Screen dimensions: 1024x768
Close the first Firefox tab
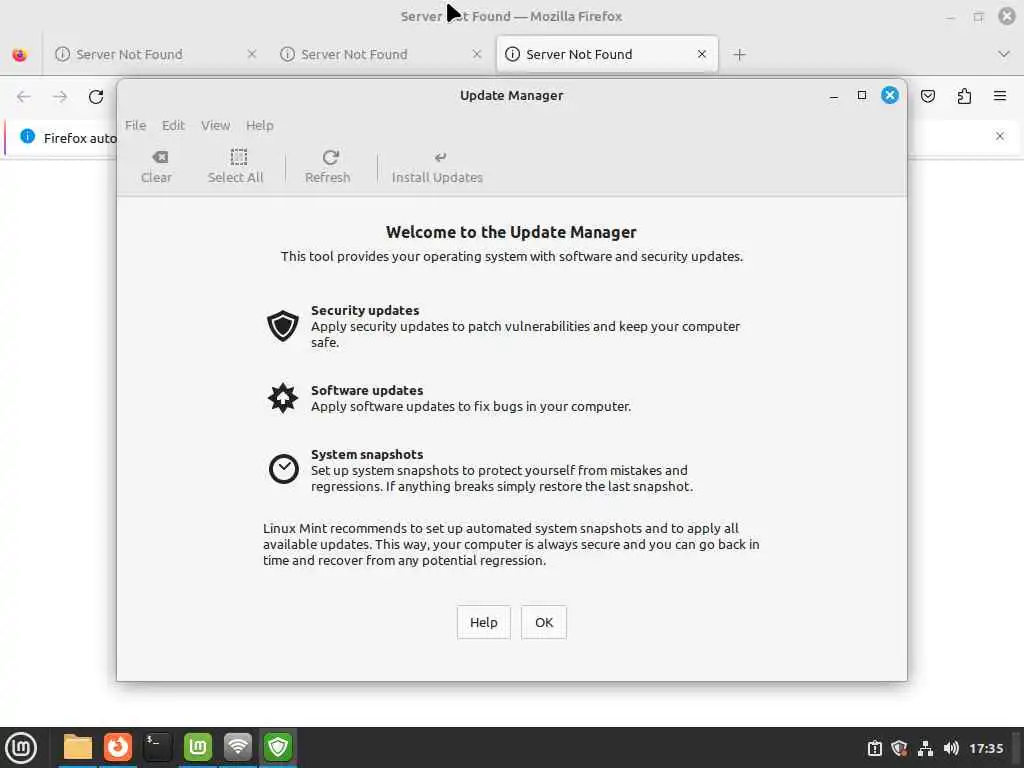pos(251,54)
